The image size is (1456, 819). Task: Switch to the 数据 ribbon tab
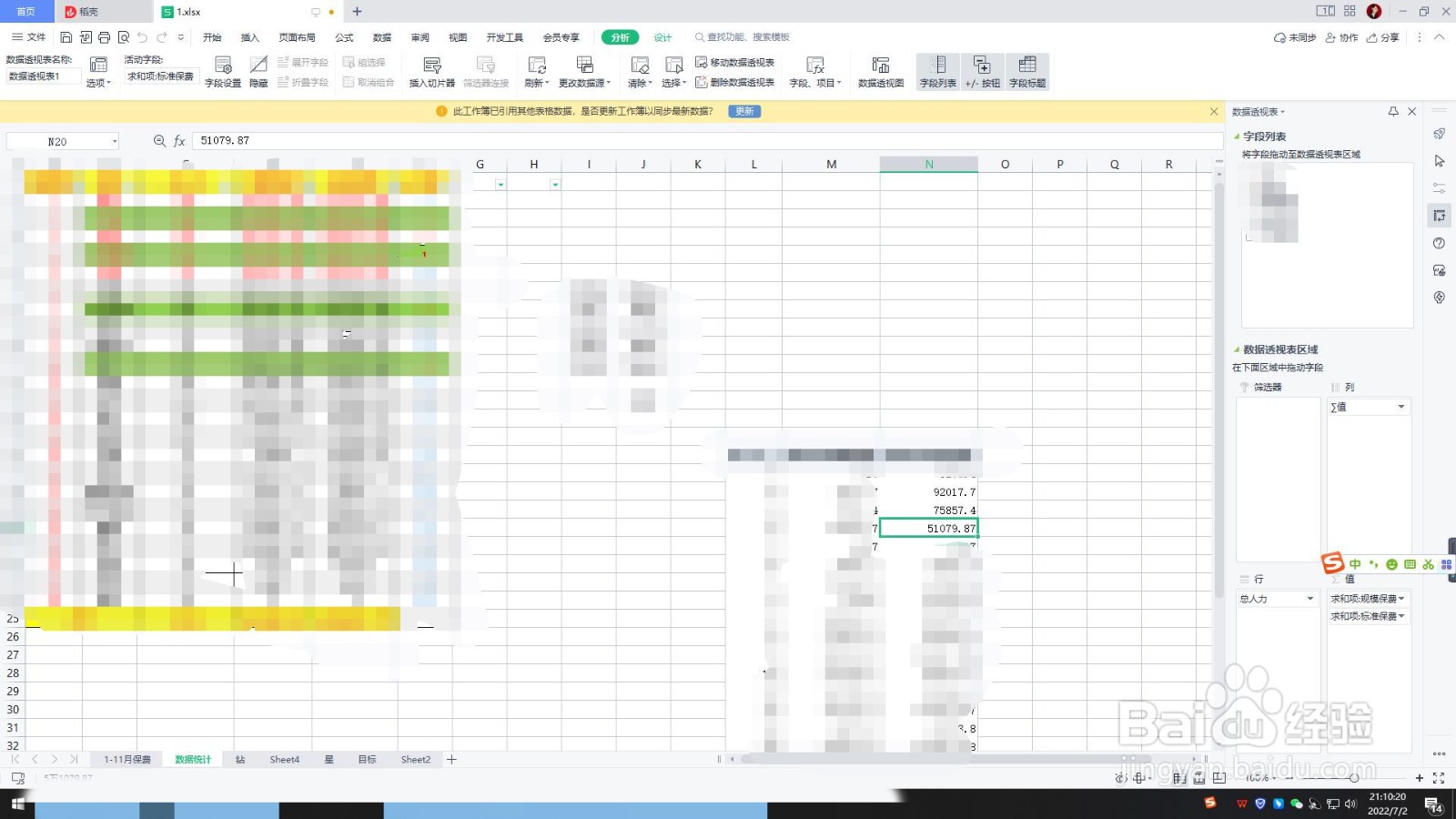[x=382, y=37]
